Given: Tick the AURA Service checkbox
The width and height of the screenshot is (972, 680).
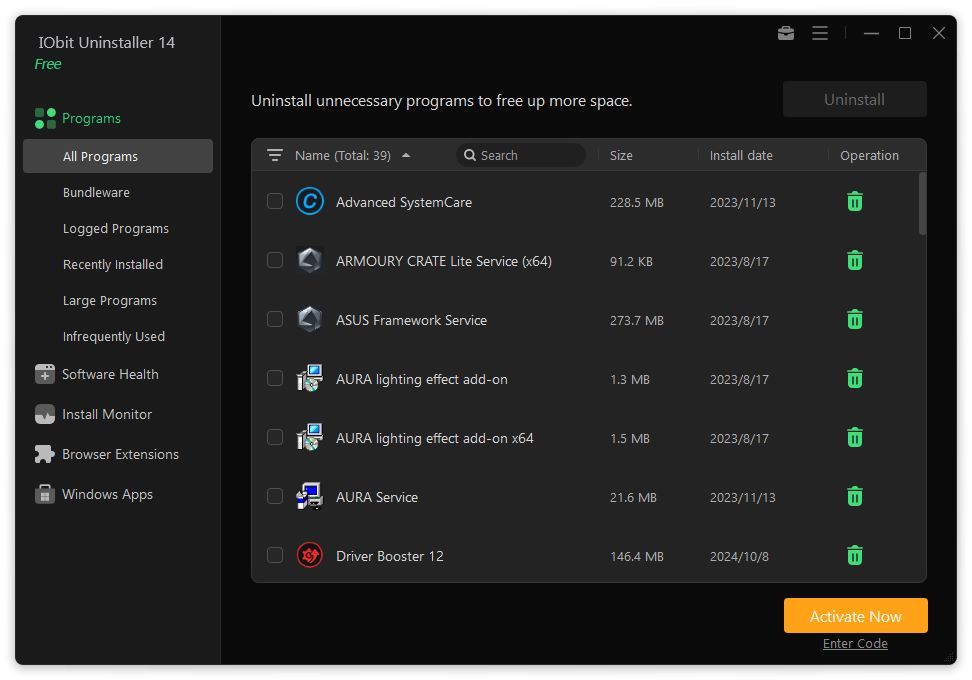Looking at the screenshot, I should click(x=275, y=497).
